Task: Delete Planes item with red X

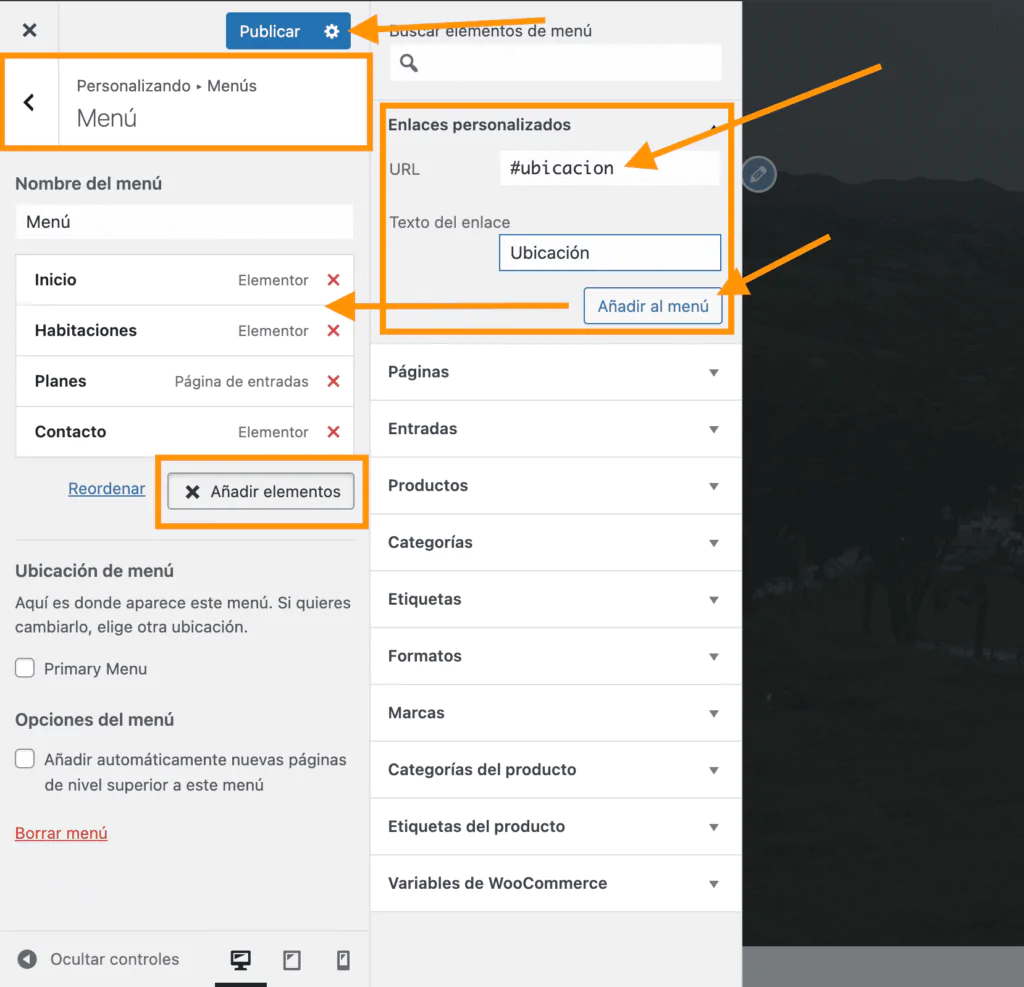Action: click(x=333, y=381)
